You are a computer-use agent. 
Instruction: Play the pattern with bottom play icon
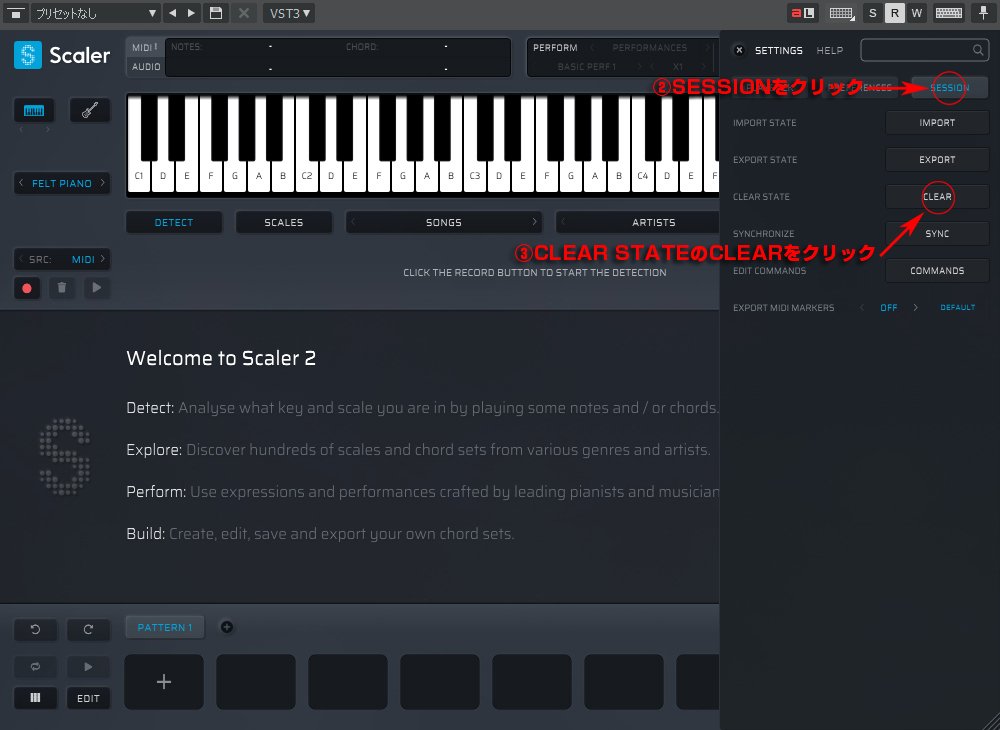pyautogui.click(x=88, y=666)
